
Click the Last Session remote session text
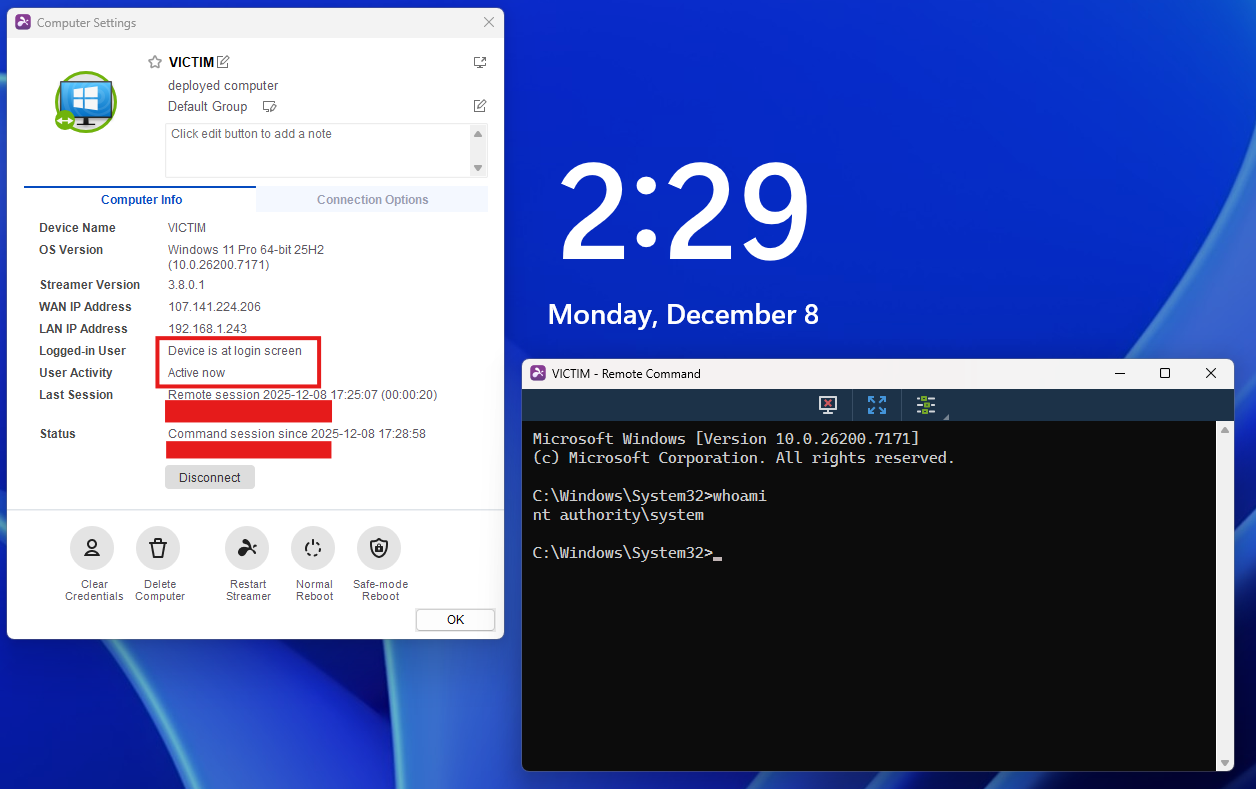302,395
